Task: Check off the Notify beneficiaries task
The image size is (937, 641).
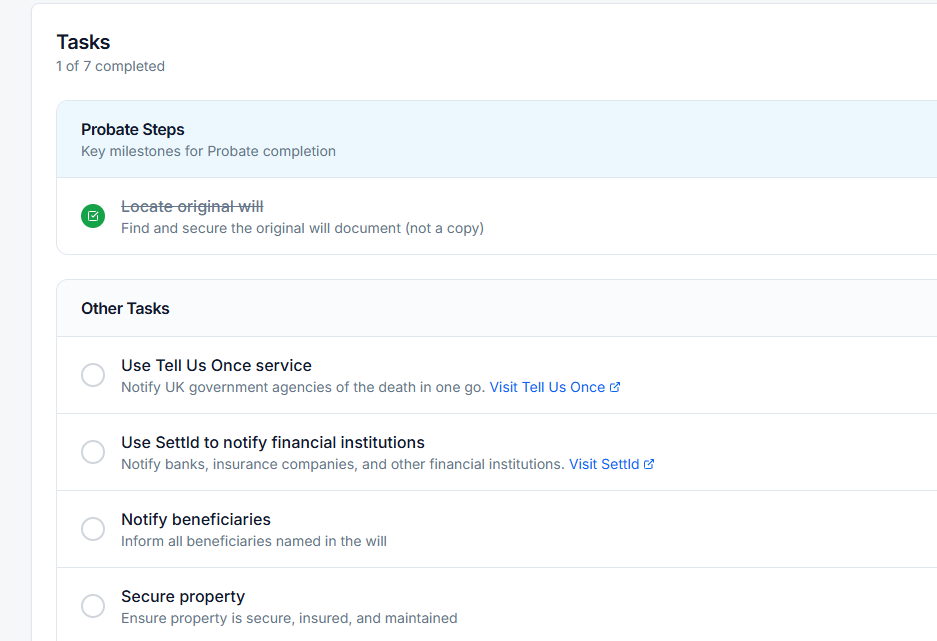Action: tap(93, 529)
